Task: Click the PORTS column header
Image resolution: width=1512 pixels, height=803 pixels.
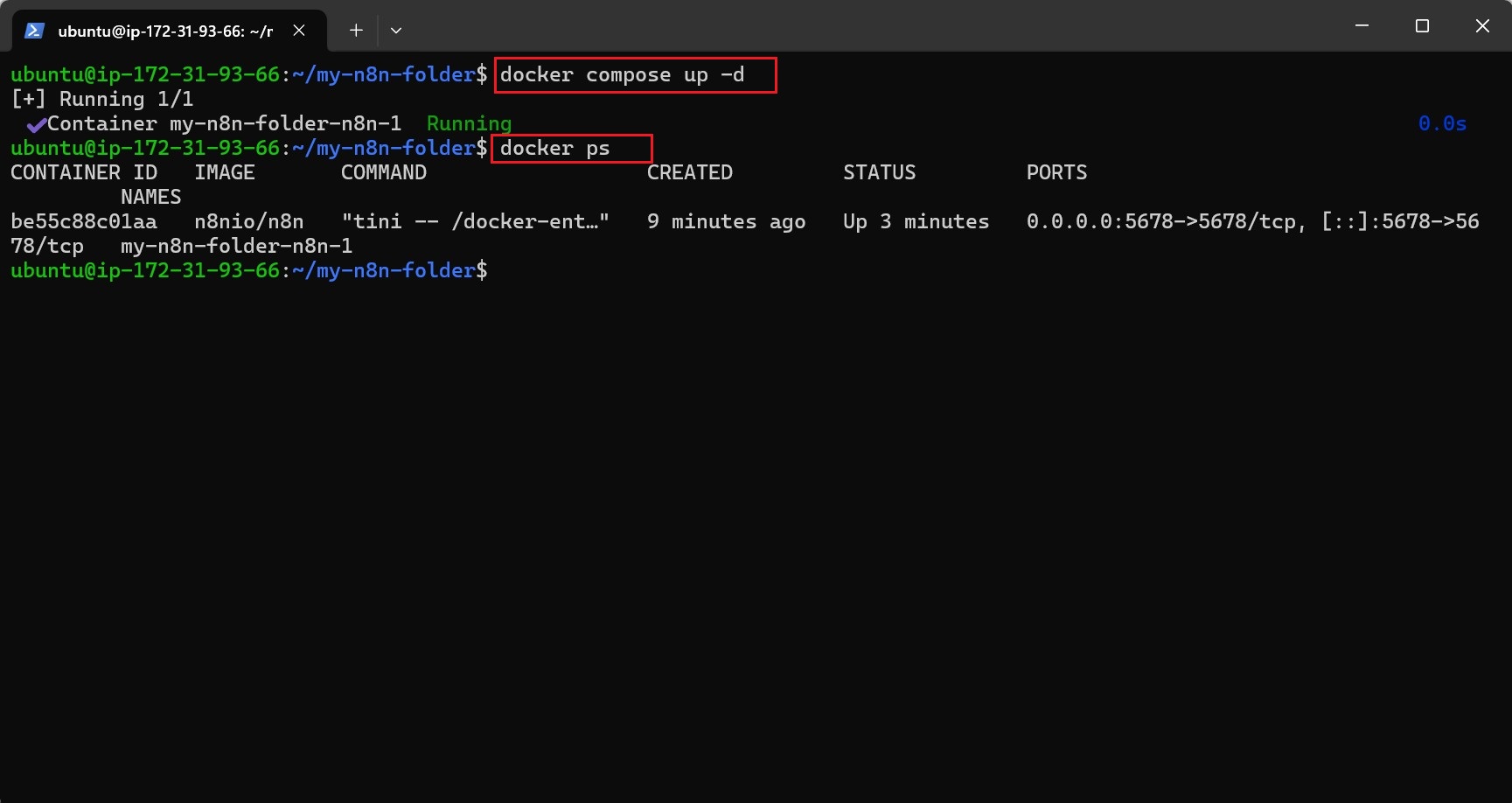Action: pyautogui.click(x=1056, y=173)
